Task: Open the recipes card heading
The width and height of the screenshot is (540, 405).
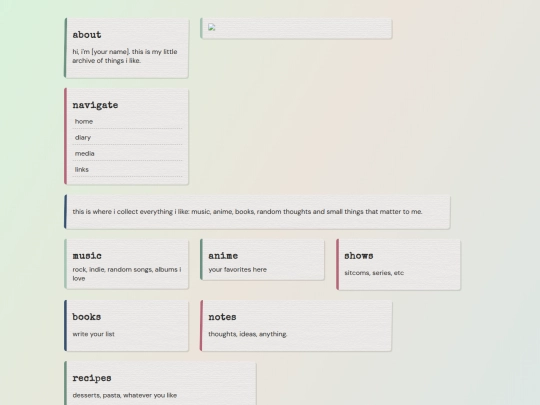Action: click(92, 378)
